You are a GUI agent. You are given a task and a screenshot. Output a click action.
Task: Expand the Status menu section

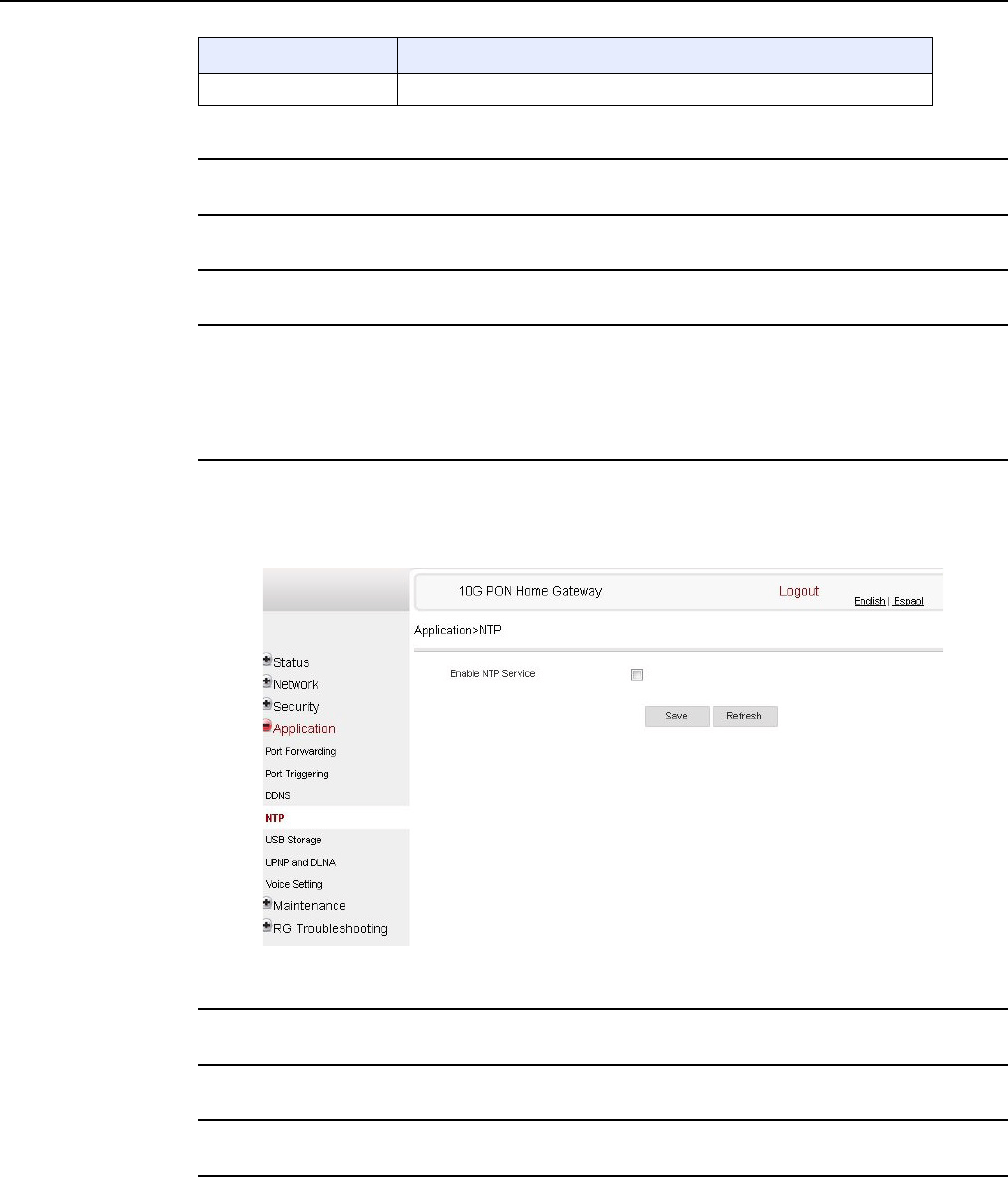tap(291, 663)
